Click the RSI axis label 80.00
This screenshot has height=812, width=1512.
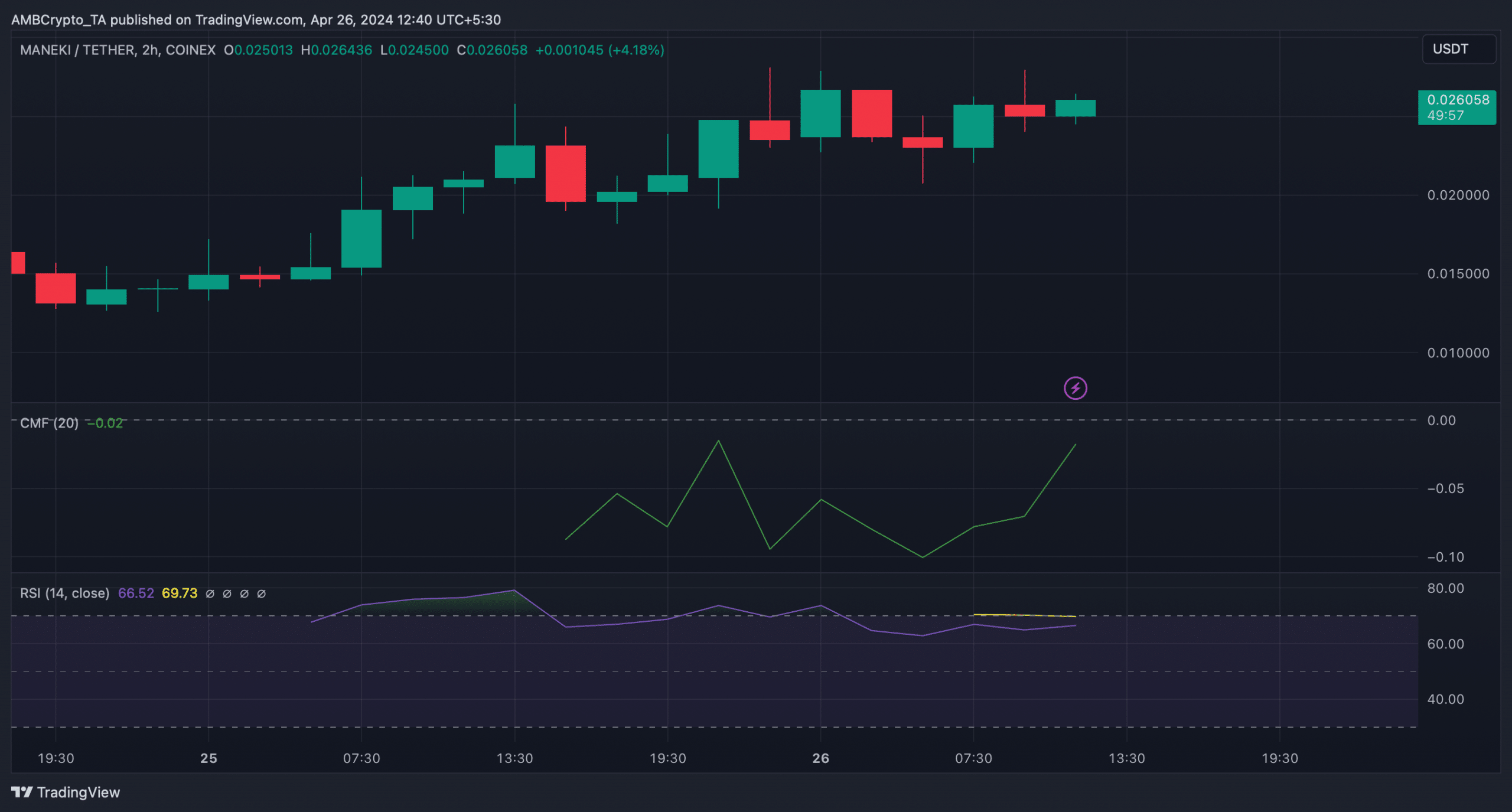tap(1446, 588)
